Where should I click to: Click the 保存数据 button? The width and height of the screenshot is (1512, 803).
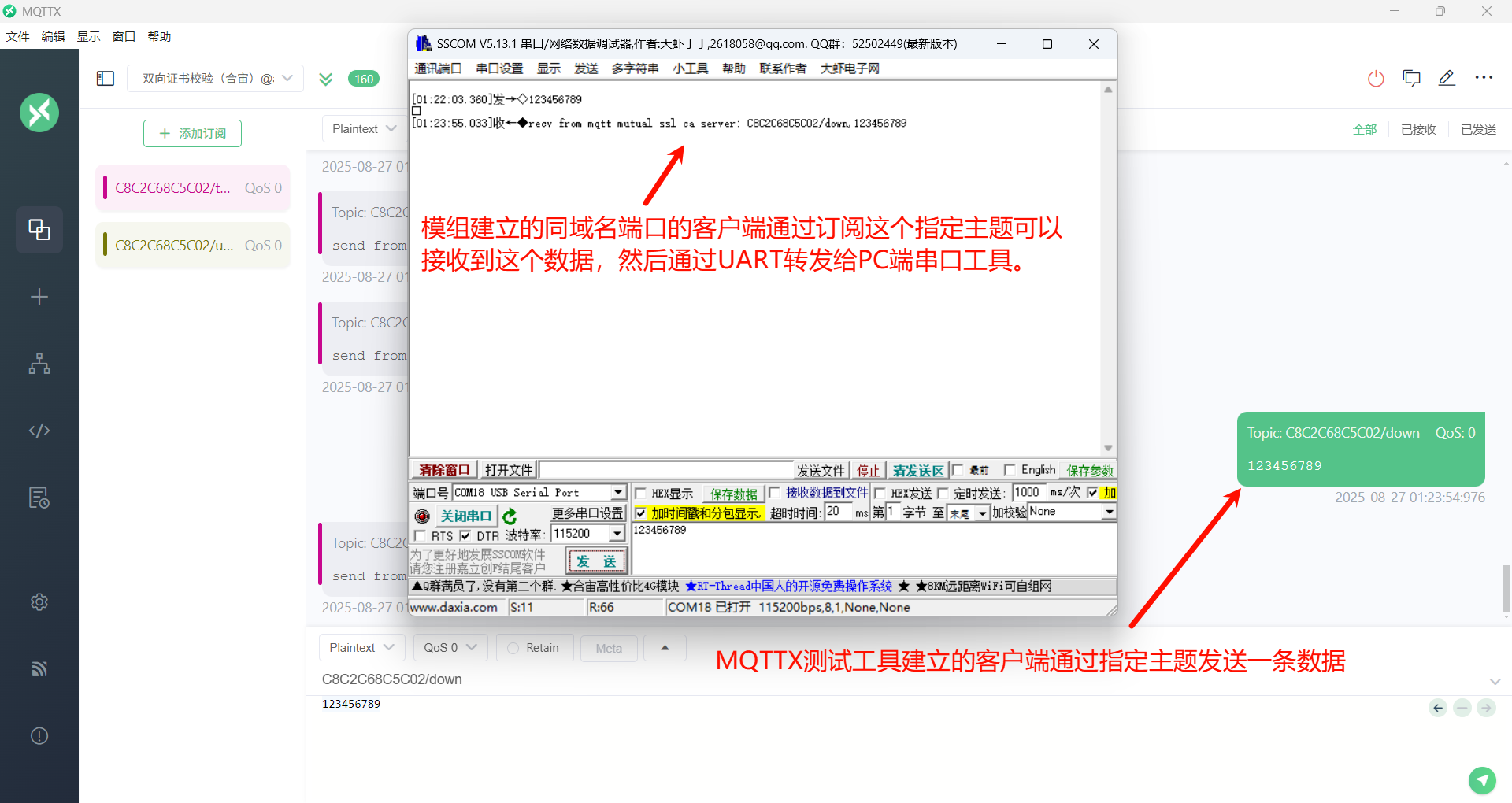733,494
